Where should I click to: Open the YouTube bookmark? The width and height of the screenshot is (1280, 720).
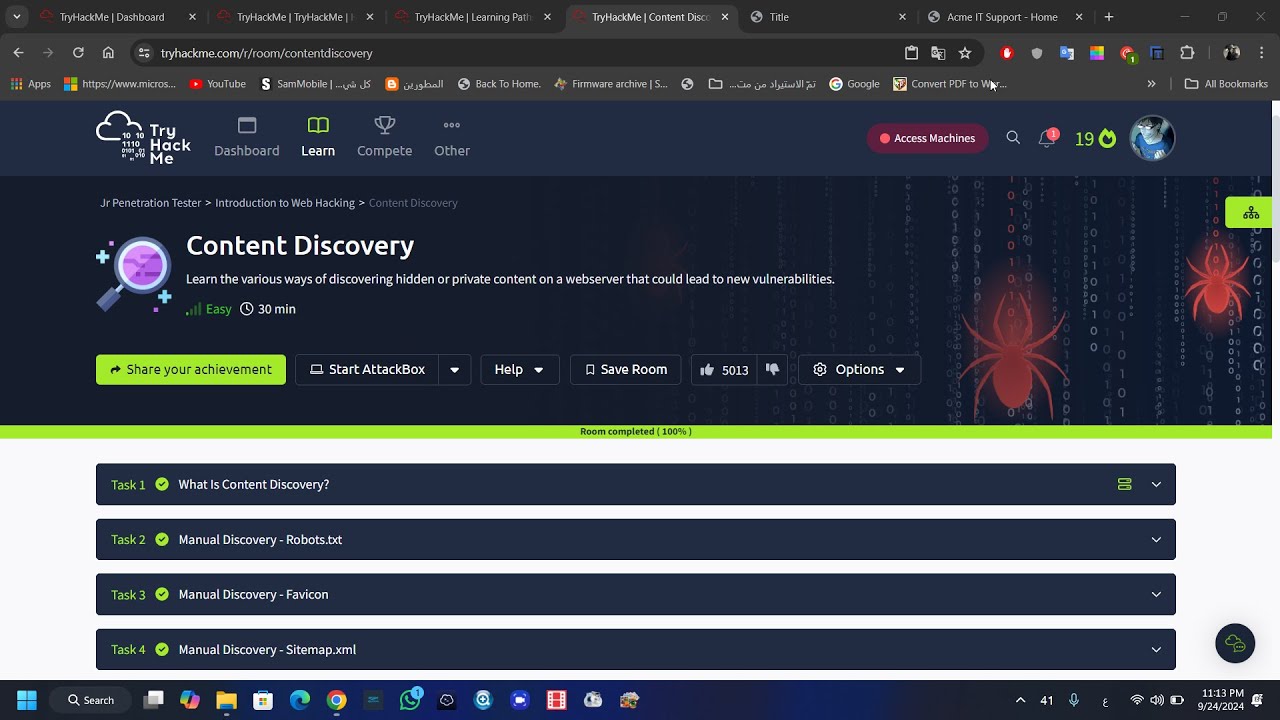tap(217, 84)
